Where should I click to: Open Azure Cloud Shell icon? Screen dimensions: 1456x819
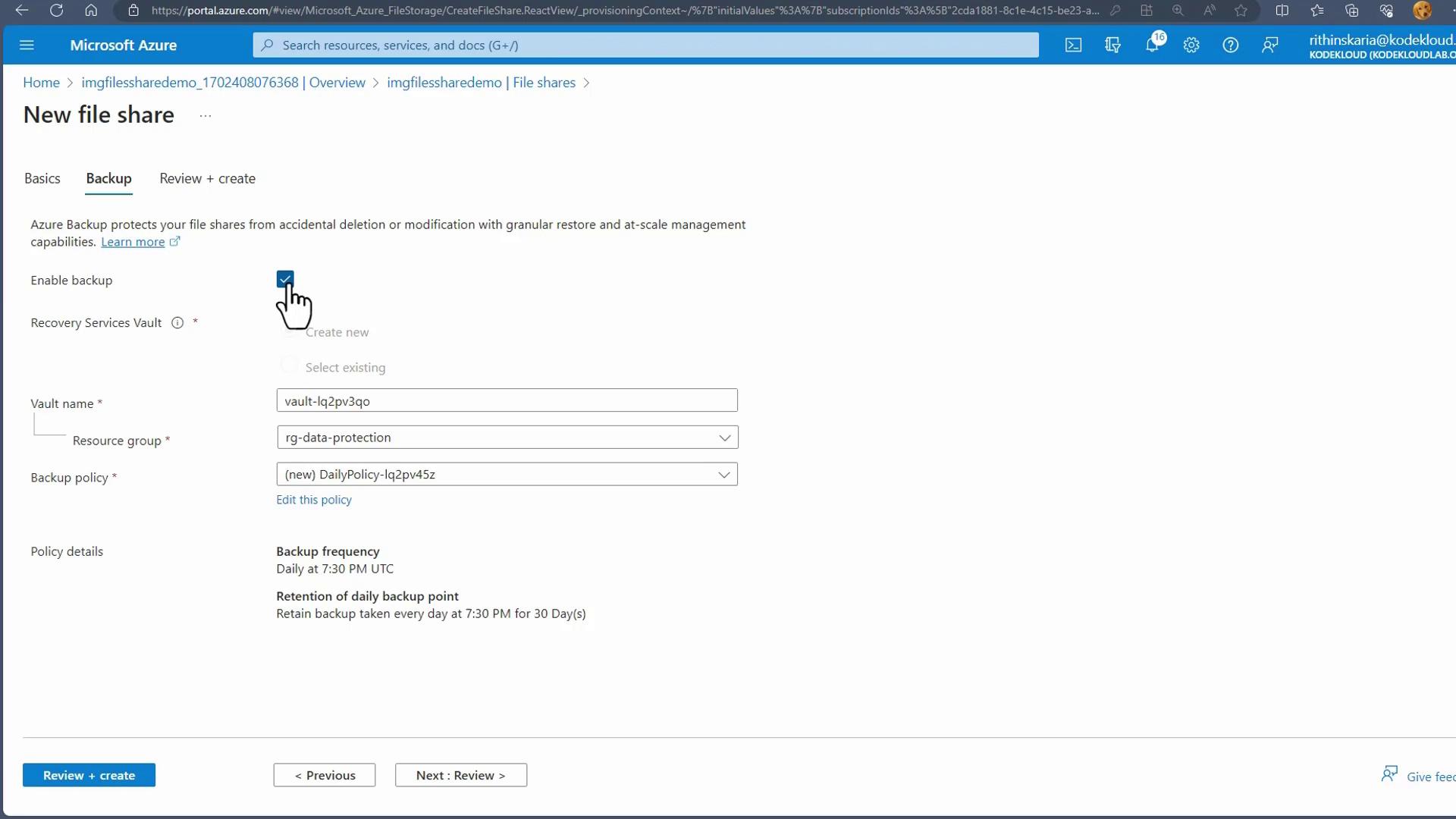pos(1073,45)
